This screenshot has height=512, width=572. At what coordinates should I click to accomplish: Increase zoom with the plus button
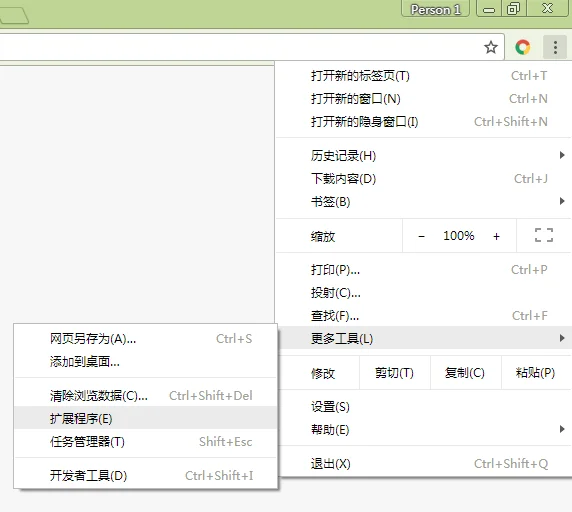point(496,236)
